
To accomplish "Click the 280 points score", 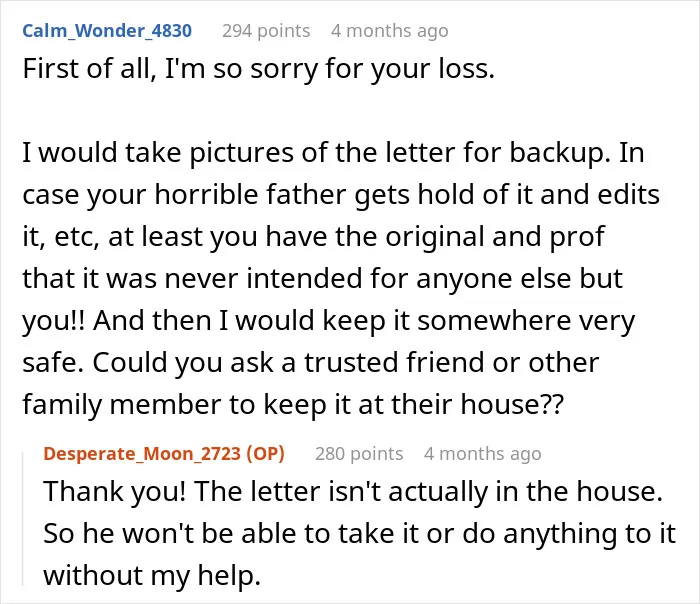I will 359,454.
